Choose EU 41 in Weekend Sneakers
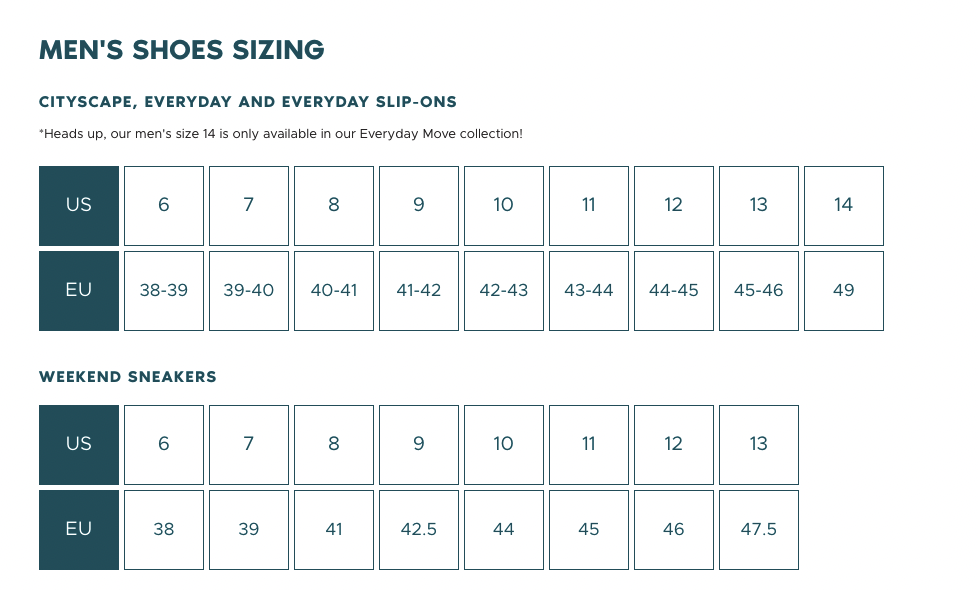The height and width of the screenshot is (590, 978). point(333,529)
